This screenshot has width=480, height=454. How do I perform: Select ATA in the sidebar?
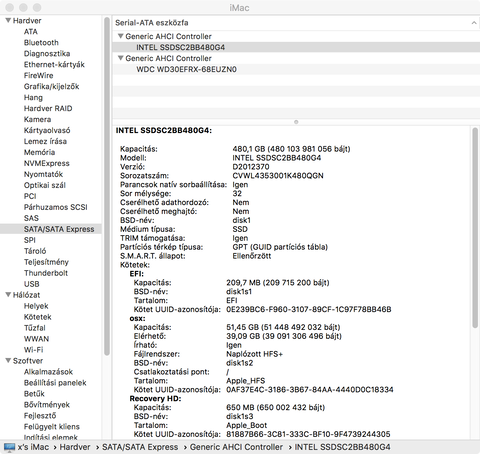point(31,32)
